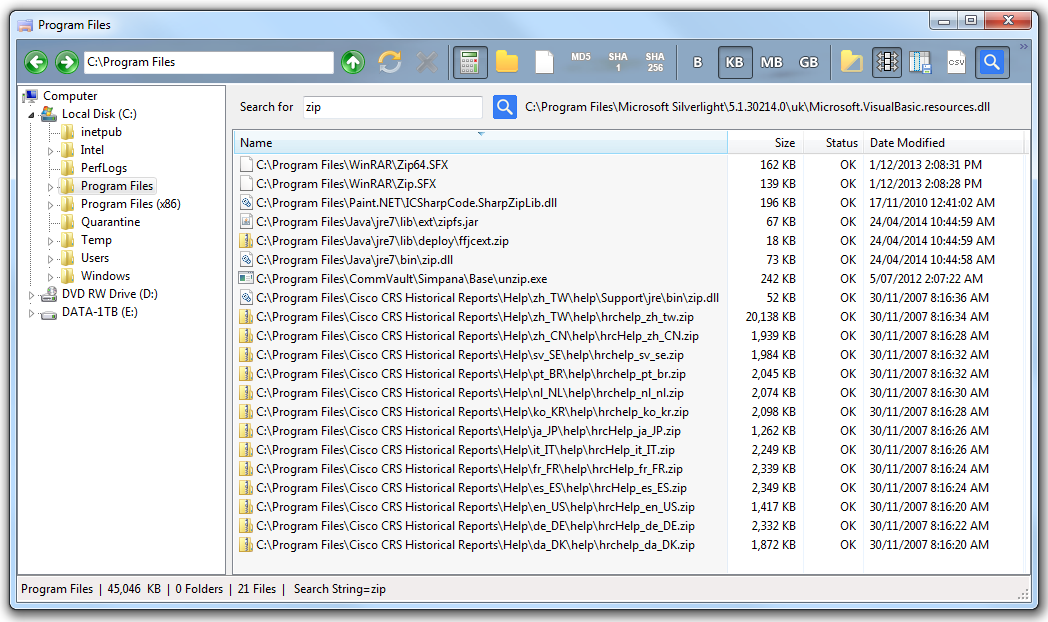This screenshot has width=1048, height=622.
Task: Expand the DVD RW Drive D: node
Action: (30, 293)
